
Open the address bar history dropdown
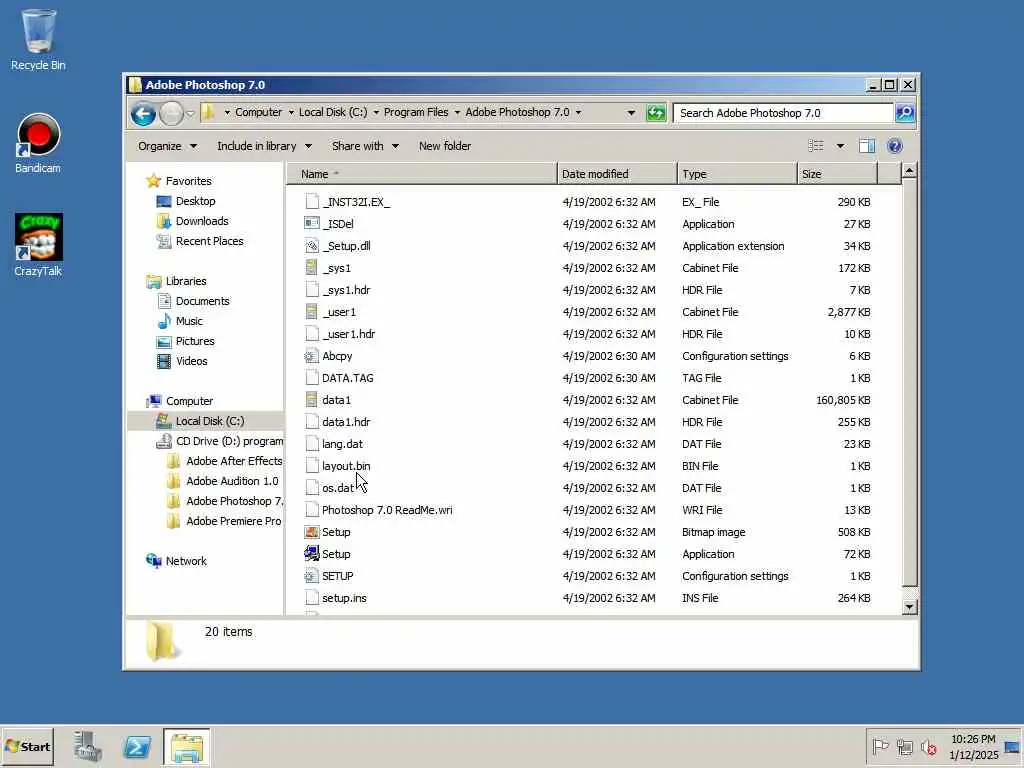pos(631,113)
